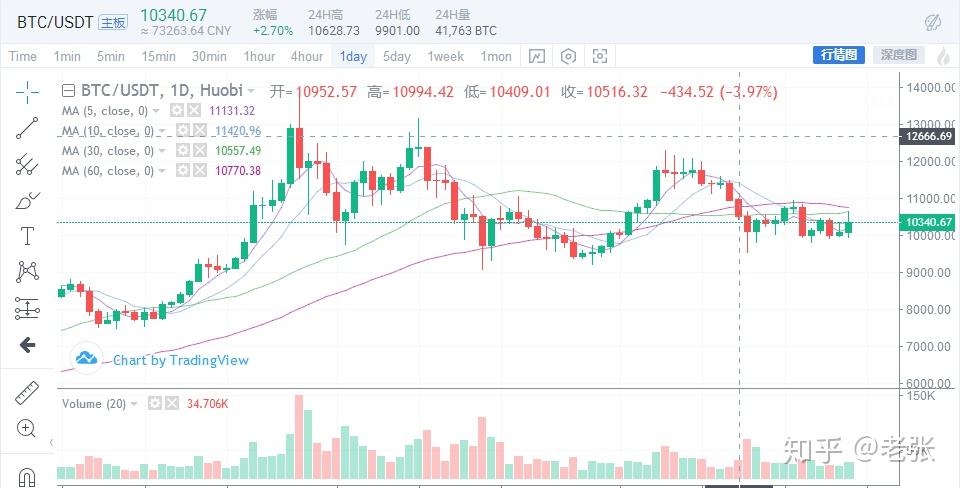Select the text annotation tool
Screen dimensions: 960x488
pyautogui.click(x=27, y=236)
